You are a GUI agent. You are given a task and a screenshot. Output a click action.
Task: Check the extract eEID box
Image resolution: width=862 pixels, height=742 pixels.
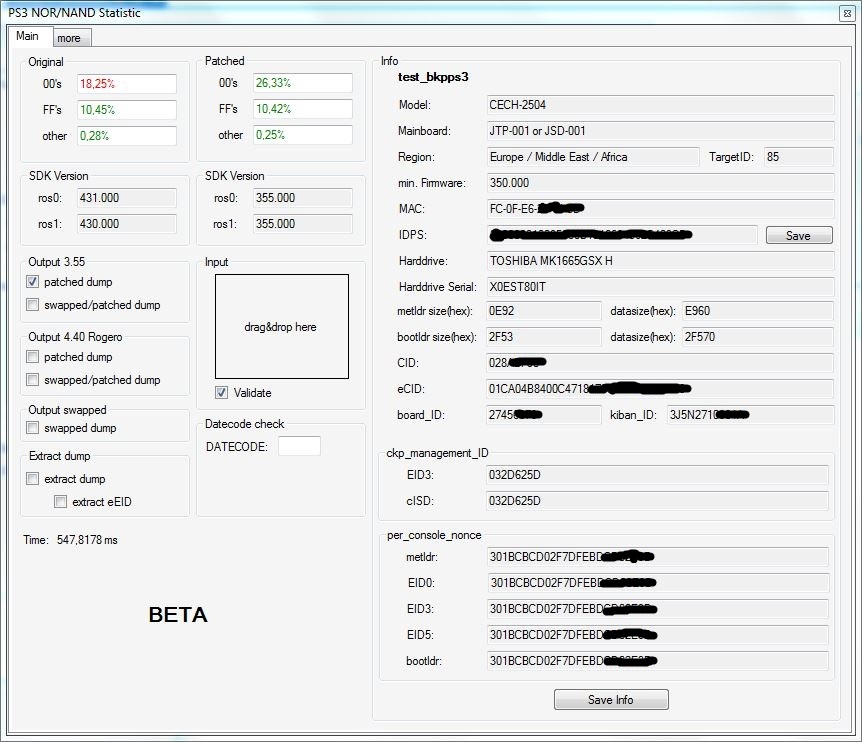(61, 502)
